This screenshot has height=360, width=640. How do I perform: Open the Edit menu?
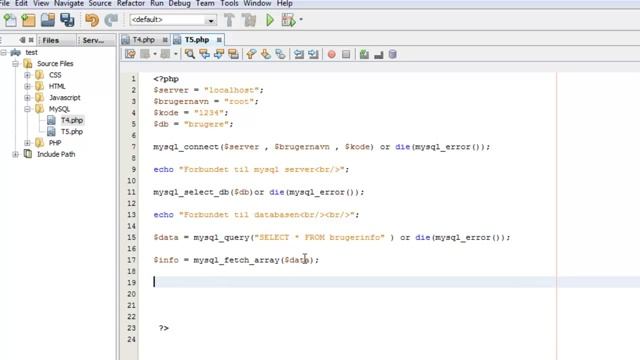[x=21, y=3]
